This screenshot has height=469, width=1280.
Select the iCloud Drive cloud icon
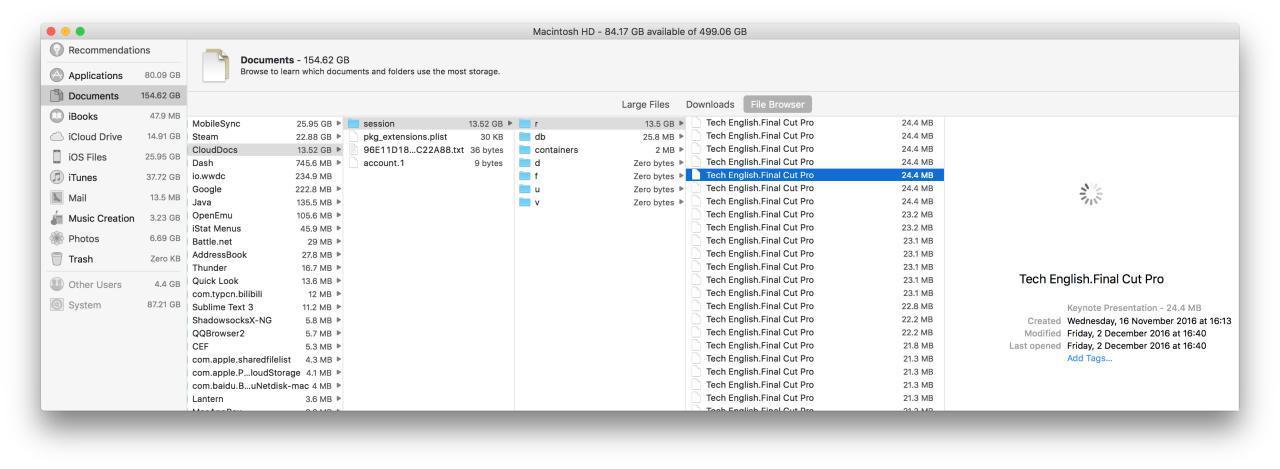point(56,137)
